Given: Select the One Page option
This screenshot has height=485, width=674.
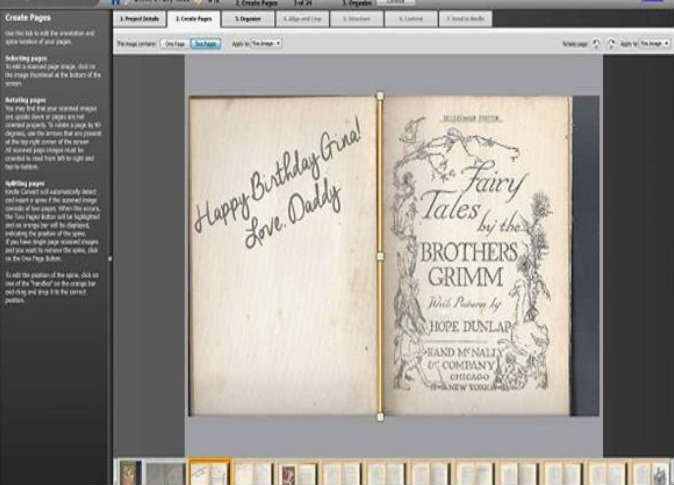Looking at the screenshot, I should pyautogui.click(x=174, y=44).
